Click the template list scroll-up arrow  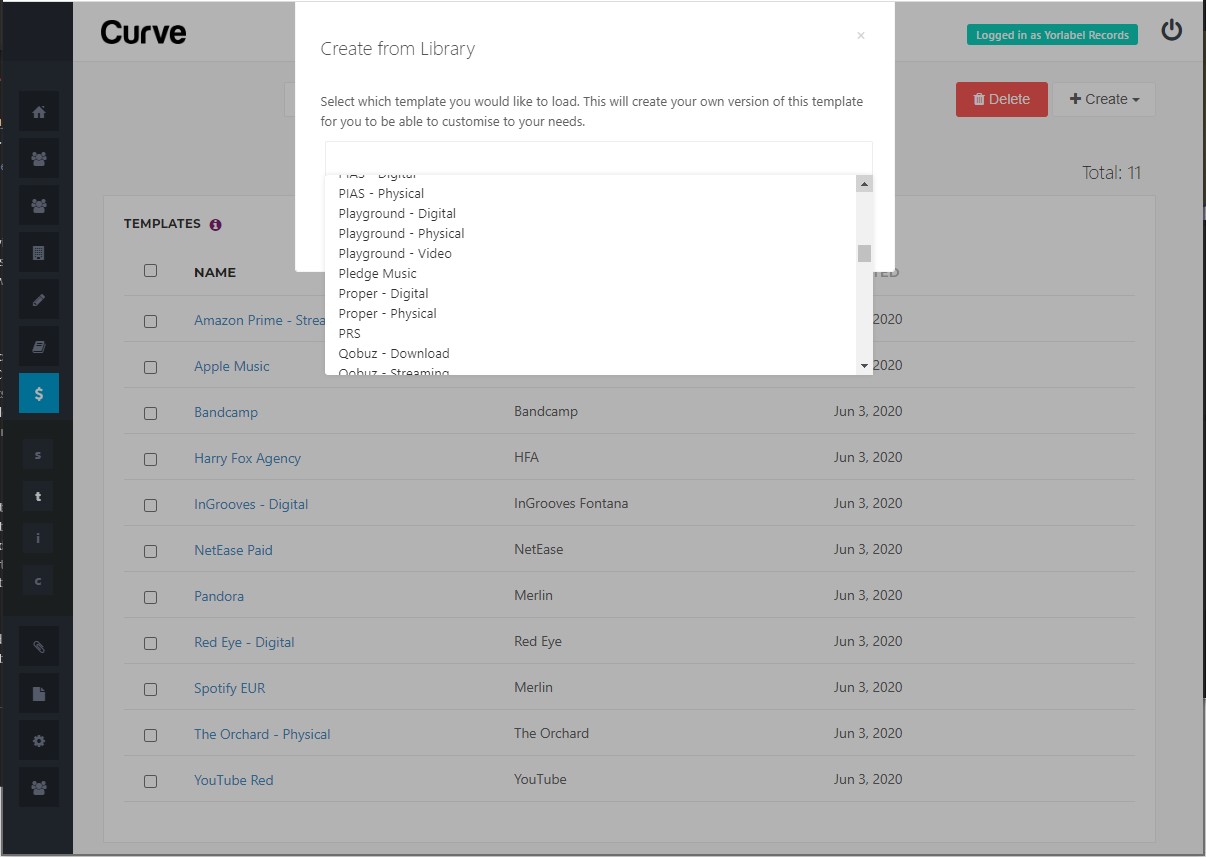pos(865,184)
